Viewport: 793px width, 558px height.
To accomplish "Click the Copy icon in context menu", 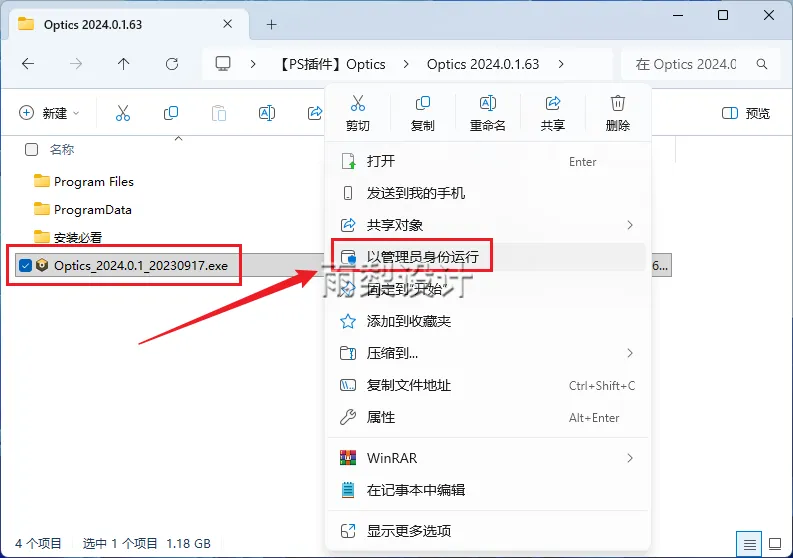I will tap(422, 103).
